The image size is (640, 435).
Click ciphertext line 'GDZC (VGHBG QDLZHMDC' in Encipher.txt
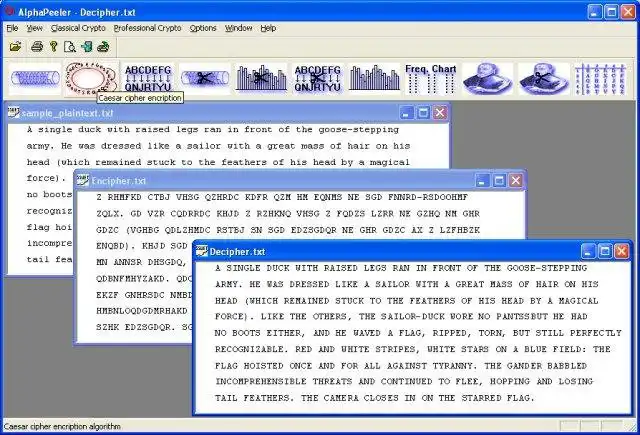tap(288, 230)
